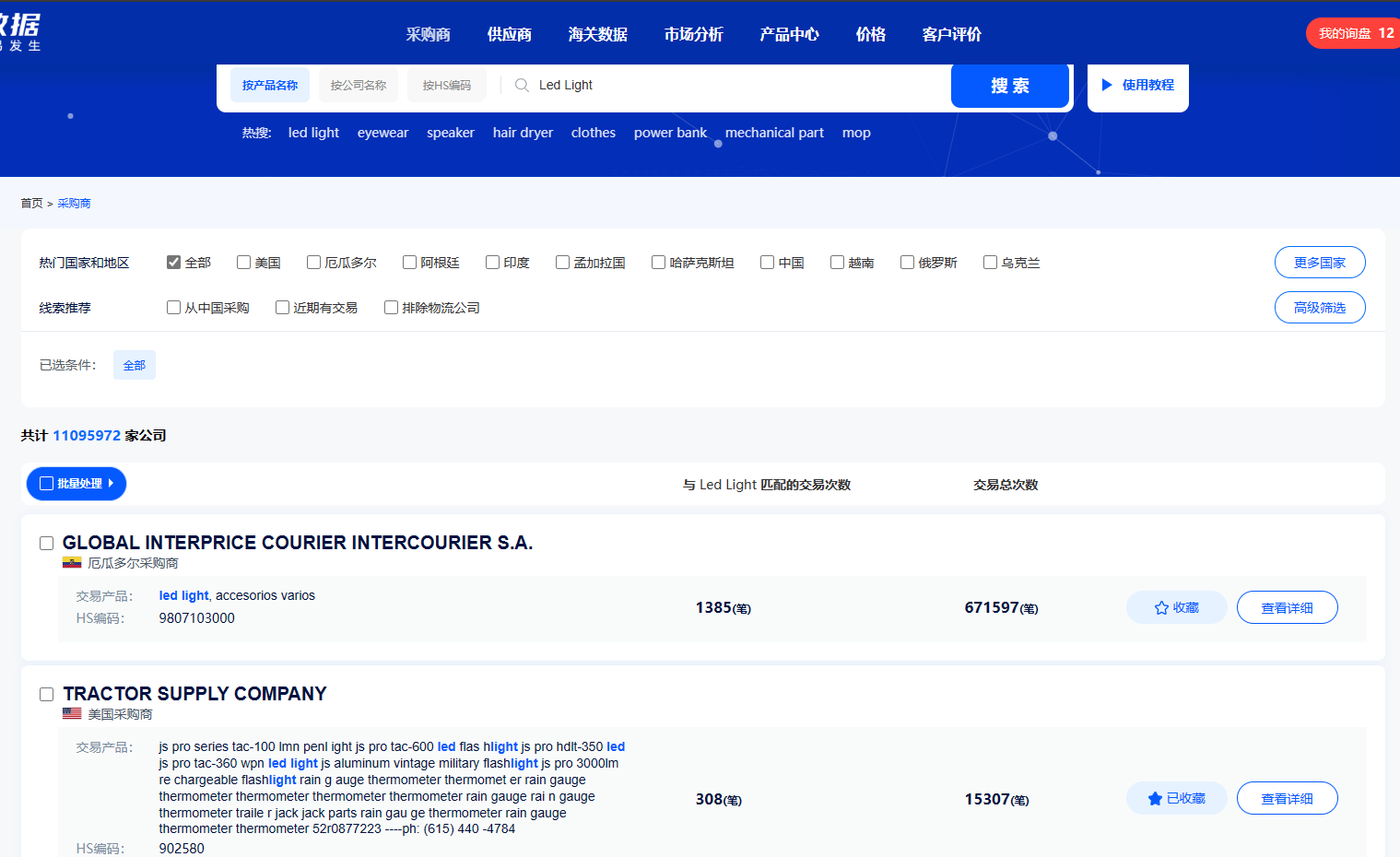Click the filled star for TRACTOR SUPPLY COMPANY
The width and height of the screenshot is (1400, 857).
[x=1155, y=799]
